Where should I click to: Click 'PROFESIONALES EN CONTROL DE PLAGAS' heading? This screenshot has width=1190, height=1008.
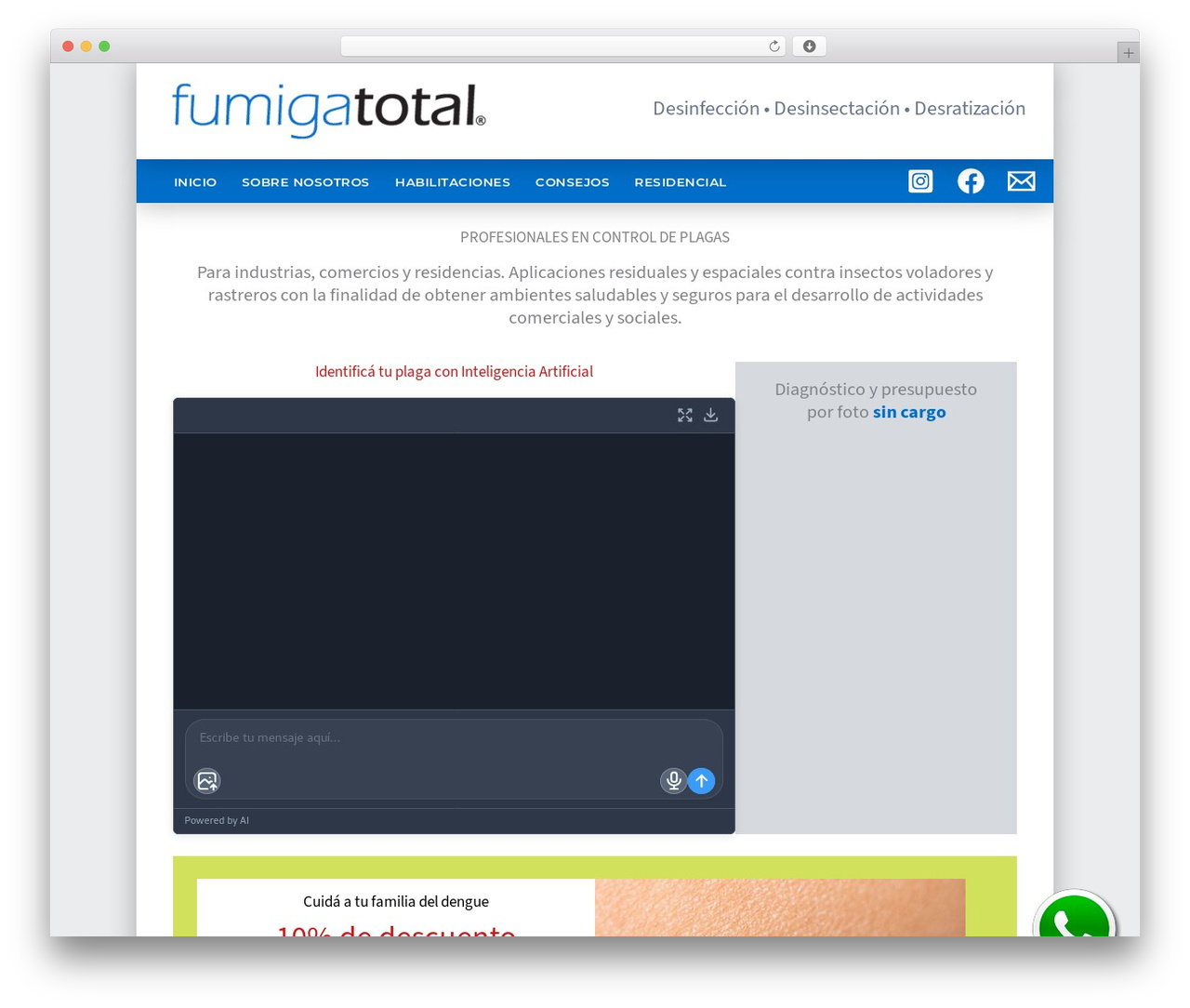coord(595,237)
